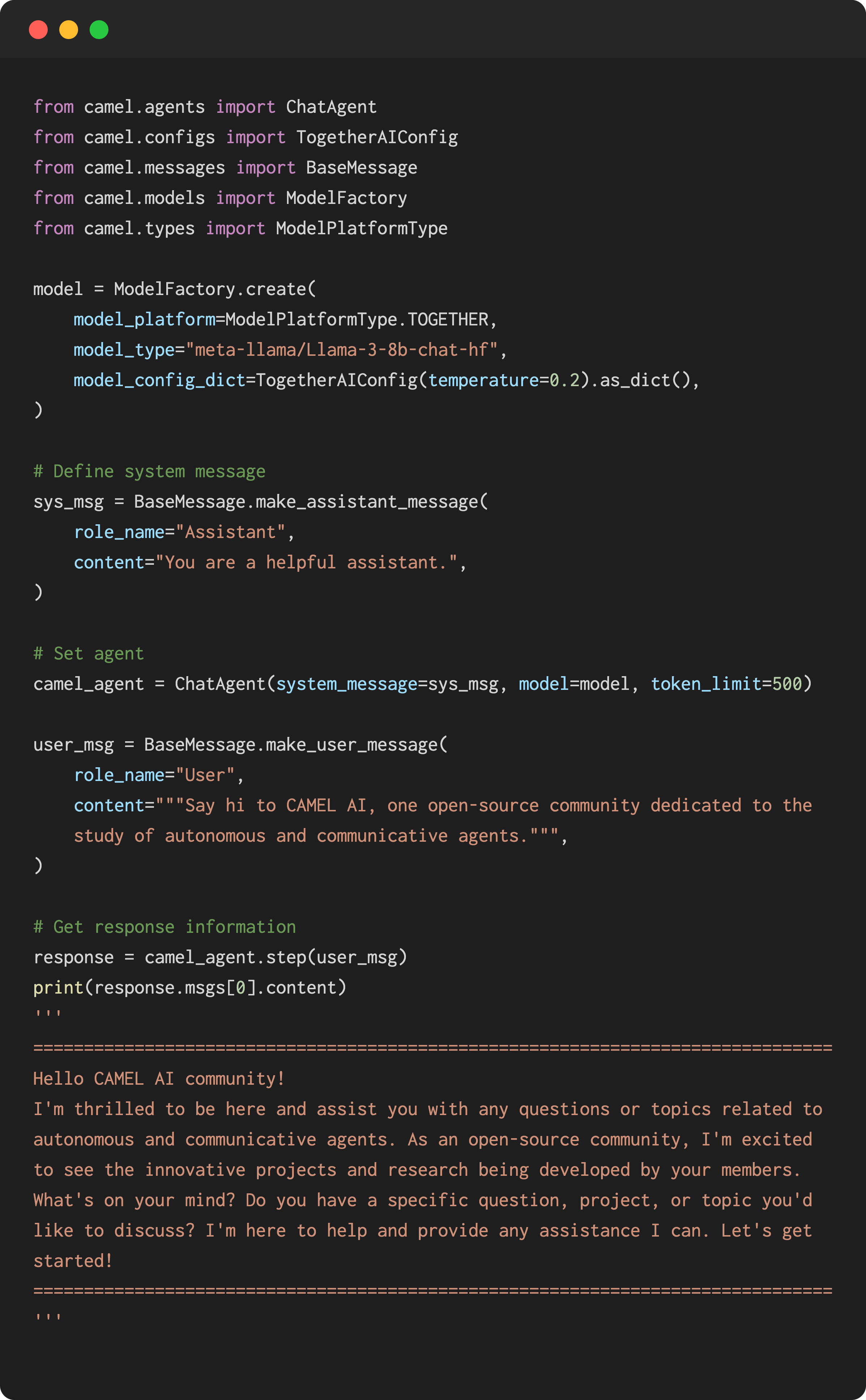
Task: Click ModelFactory.create( call
Action: tap(215, 289)
